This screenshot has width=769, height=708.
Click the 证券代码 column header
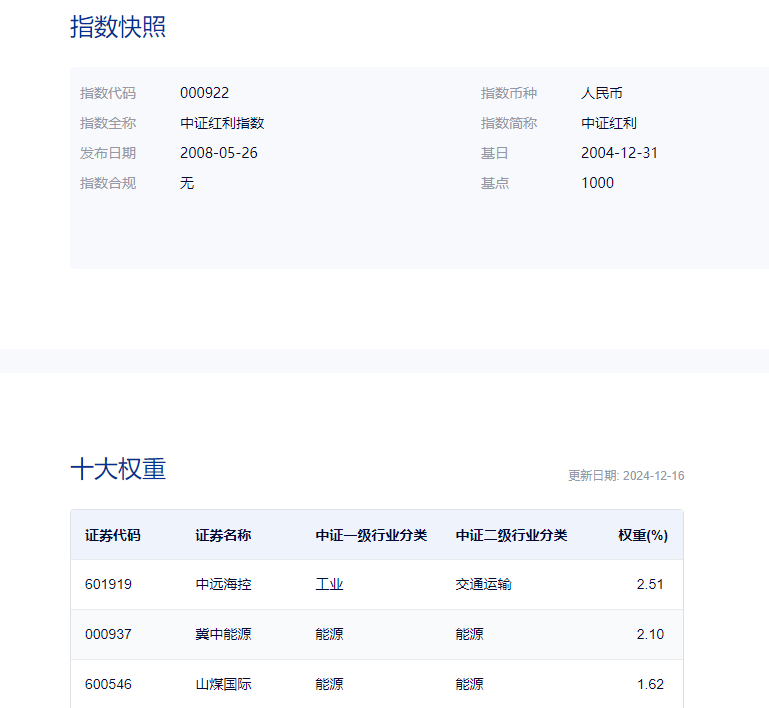[113, 535]
